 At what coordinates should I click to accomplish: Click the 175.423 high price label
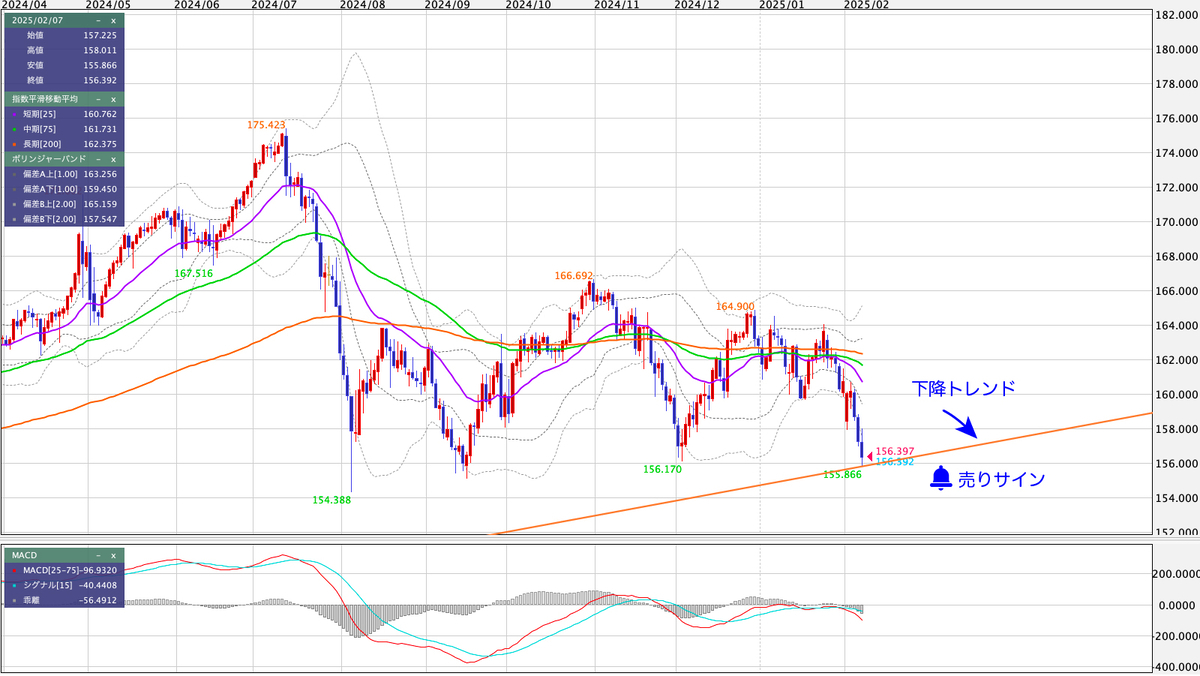267,125
